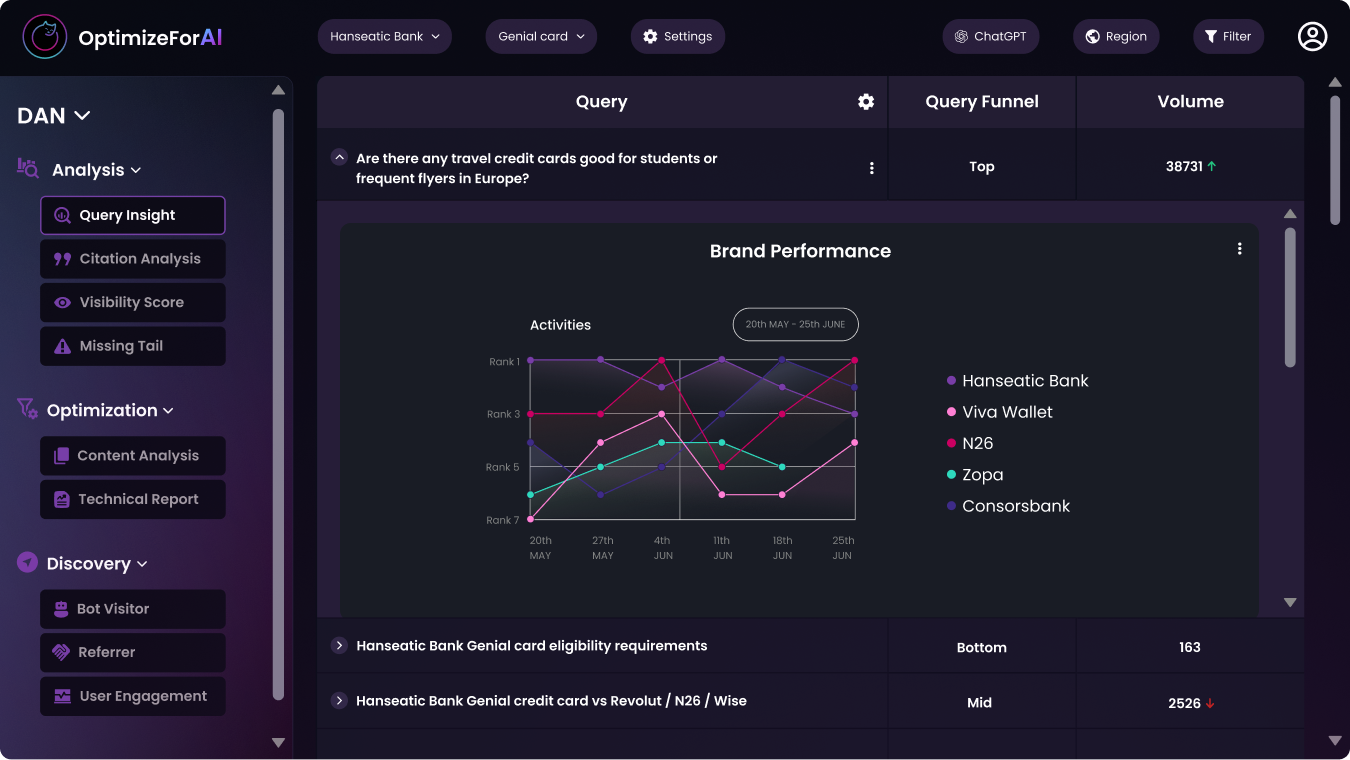Toggle the N26 series in legend

coord(976,444)
